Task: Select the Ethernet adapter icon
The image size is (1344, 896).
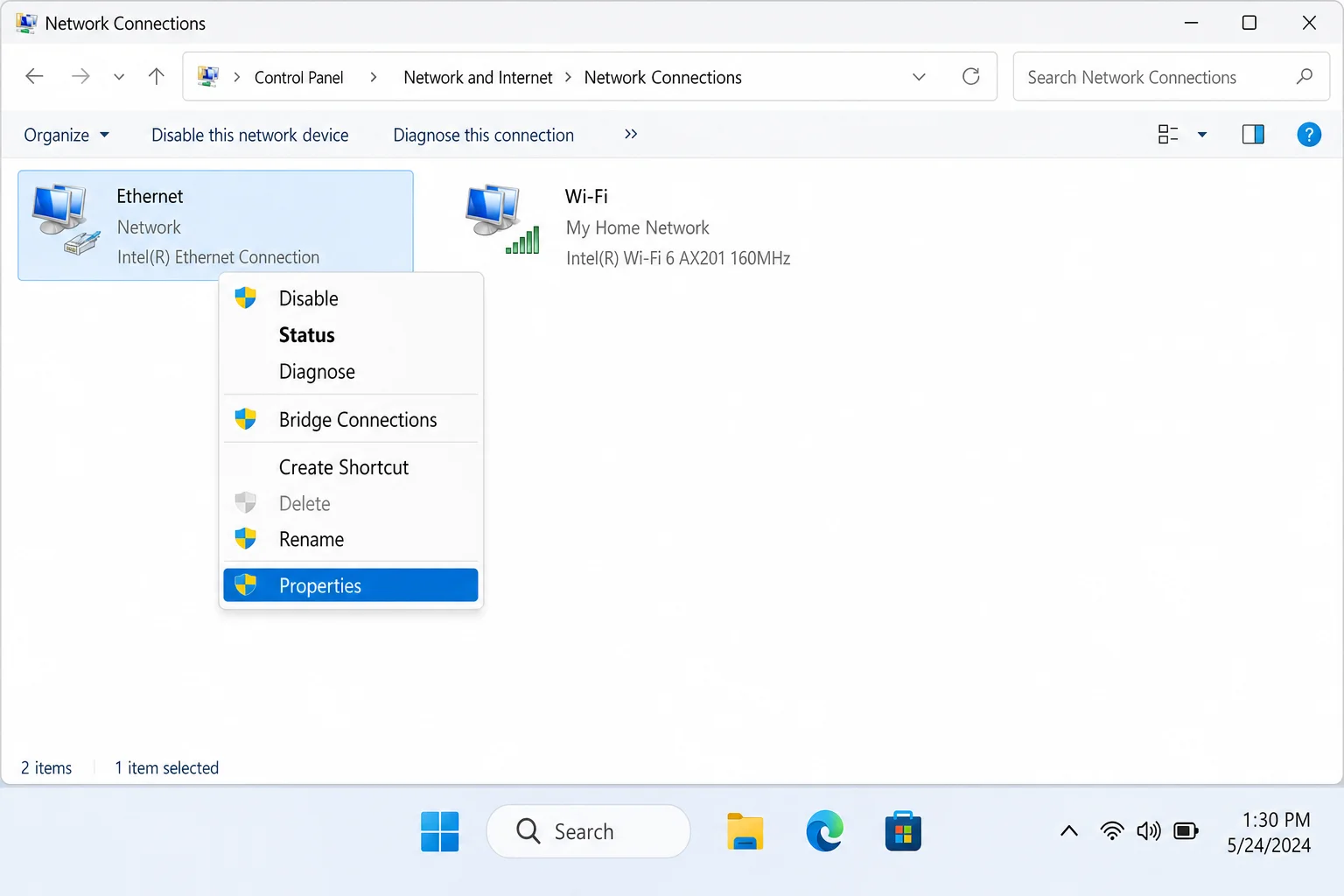Action: tap(66, 220)
